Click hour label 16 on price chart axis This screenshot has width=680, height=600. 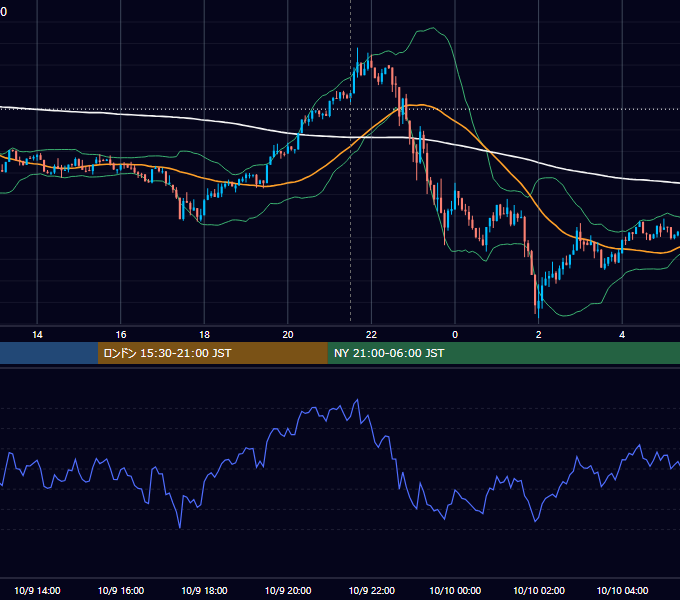[121, 335]
